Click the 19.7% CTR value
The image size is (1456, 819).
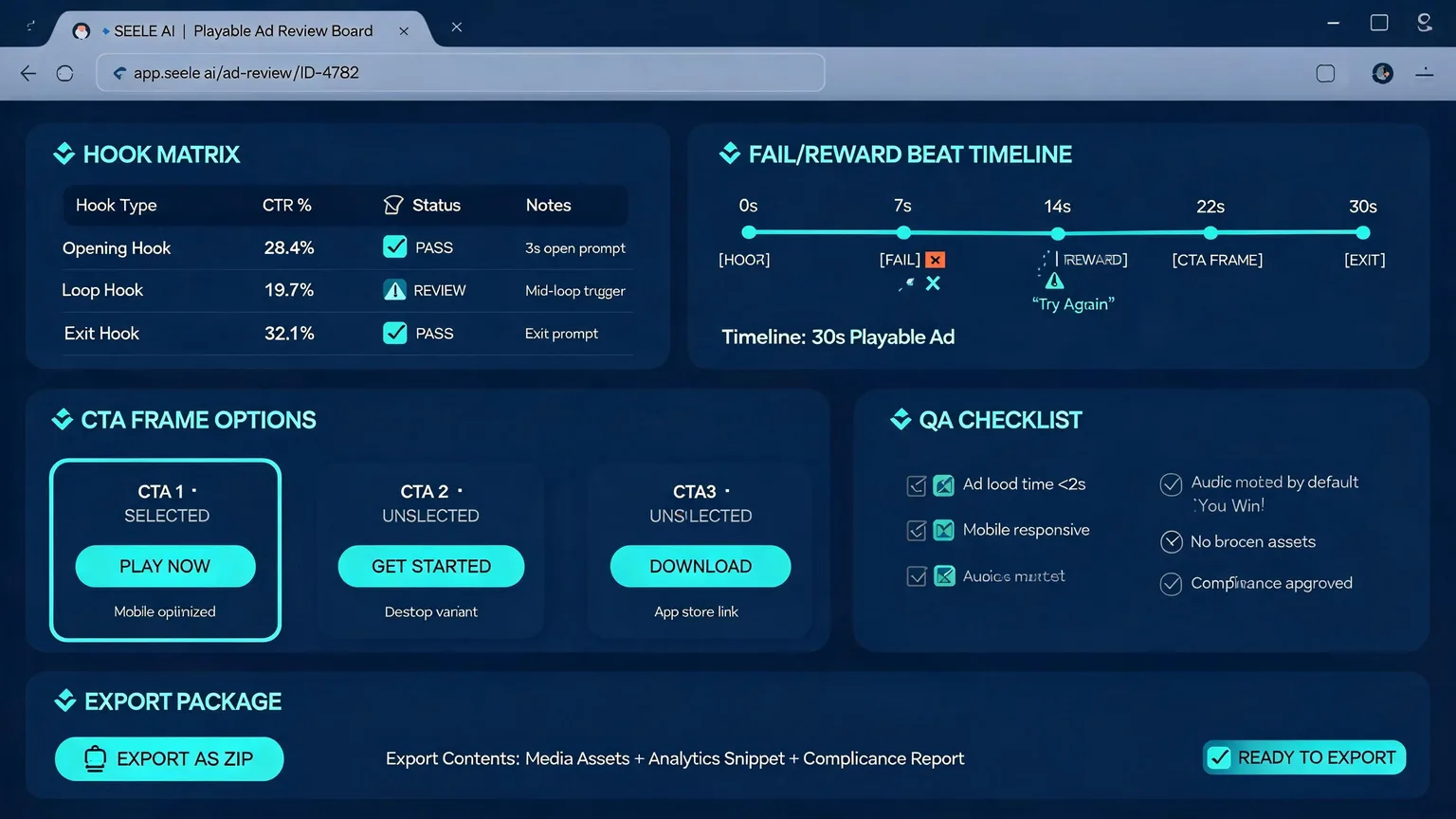[289, 290]
